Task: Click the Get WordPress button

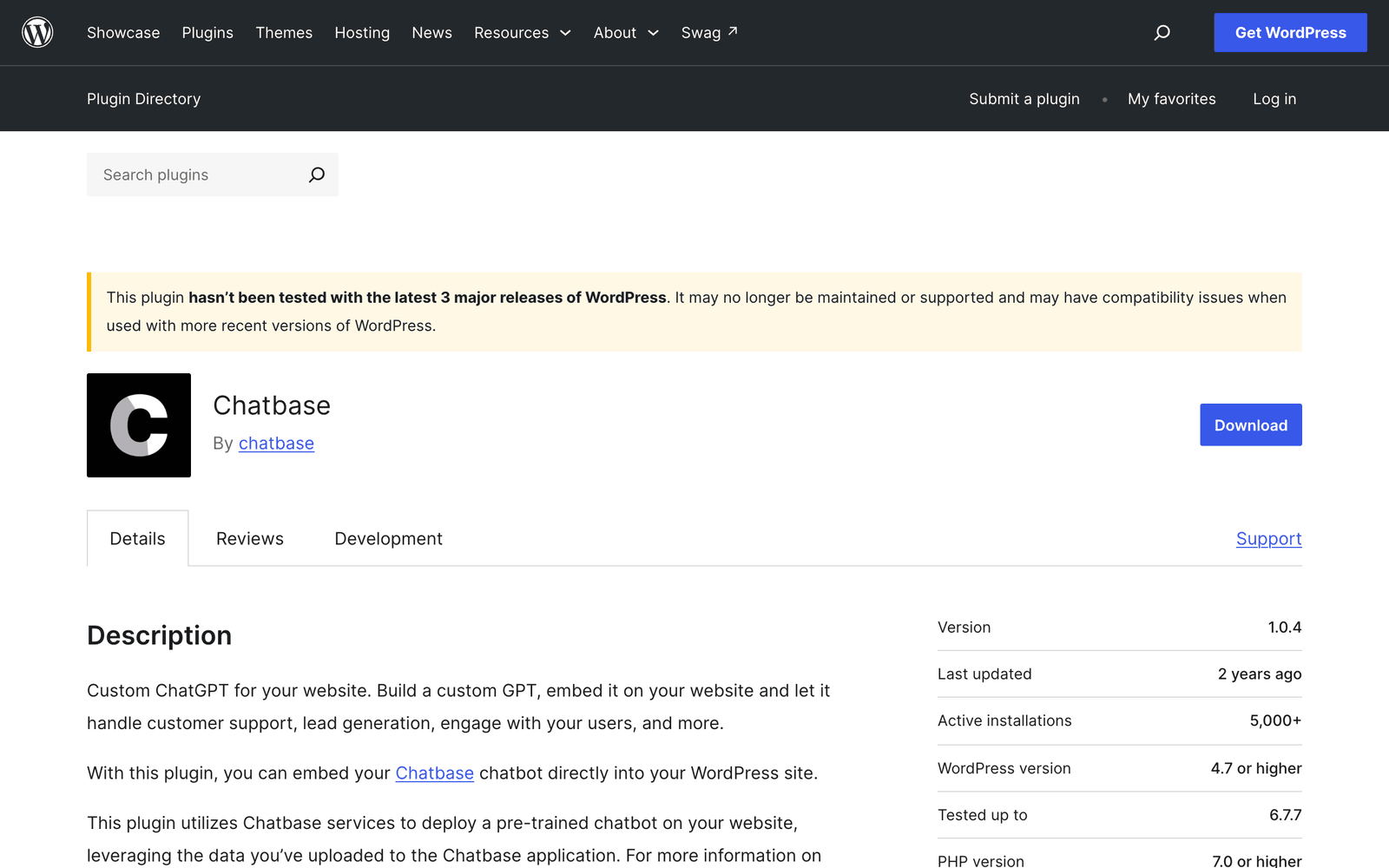Action: [1290, 32]
